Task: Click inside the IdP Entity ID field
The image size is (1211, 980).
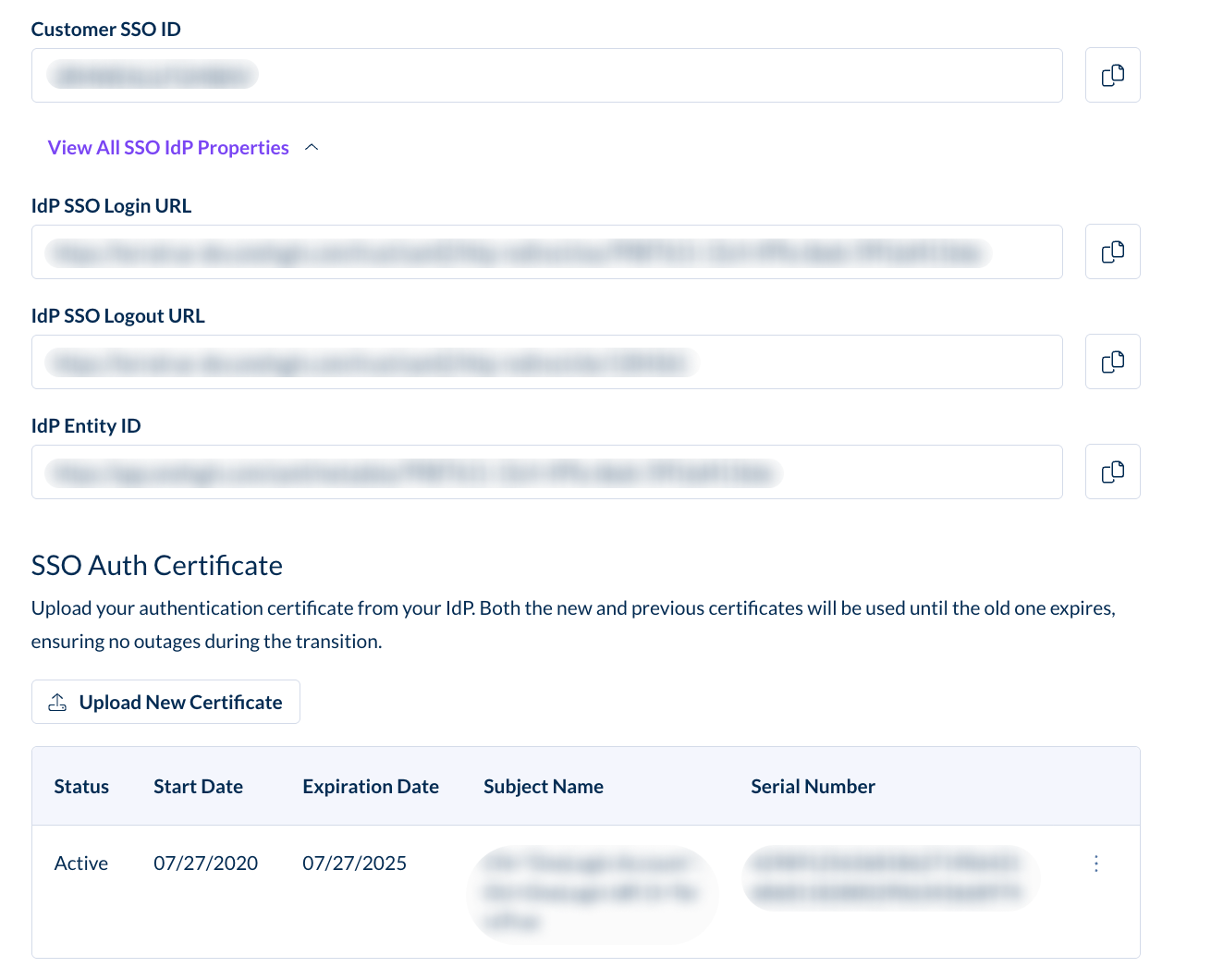Action: (x=547, y=472)
